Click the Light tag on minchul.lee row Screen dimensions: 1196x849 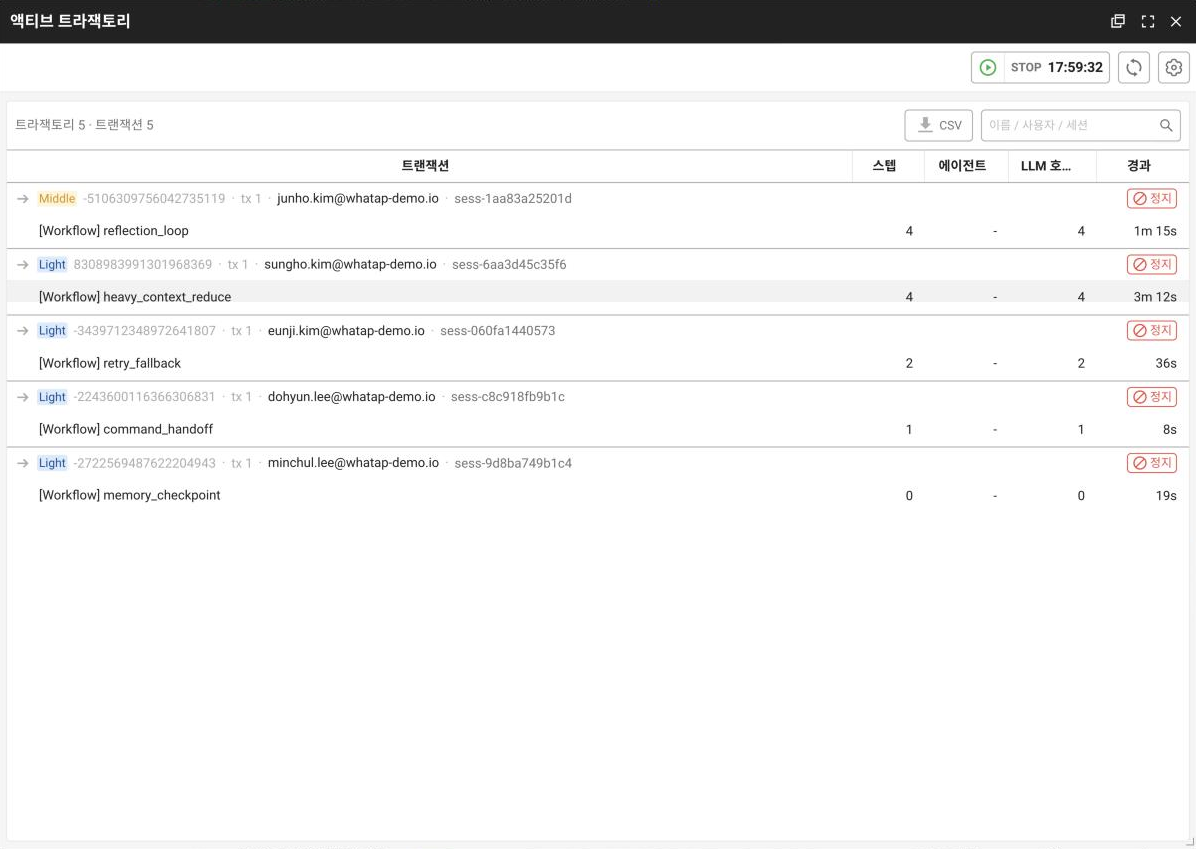[52, 463]
